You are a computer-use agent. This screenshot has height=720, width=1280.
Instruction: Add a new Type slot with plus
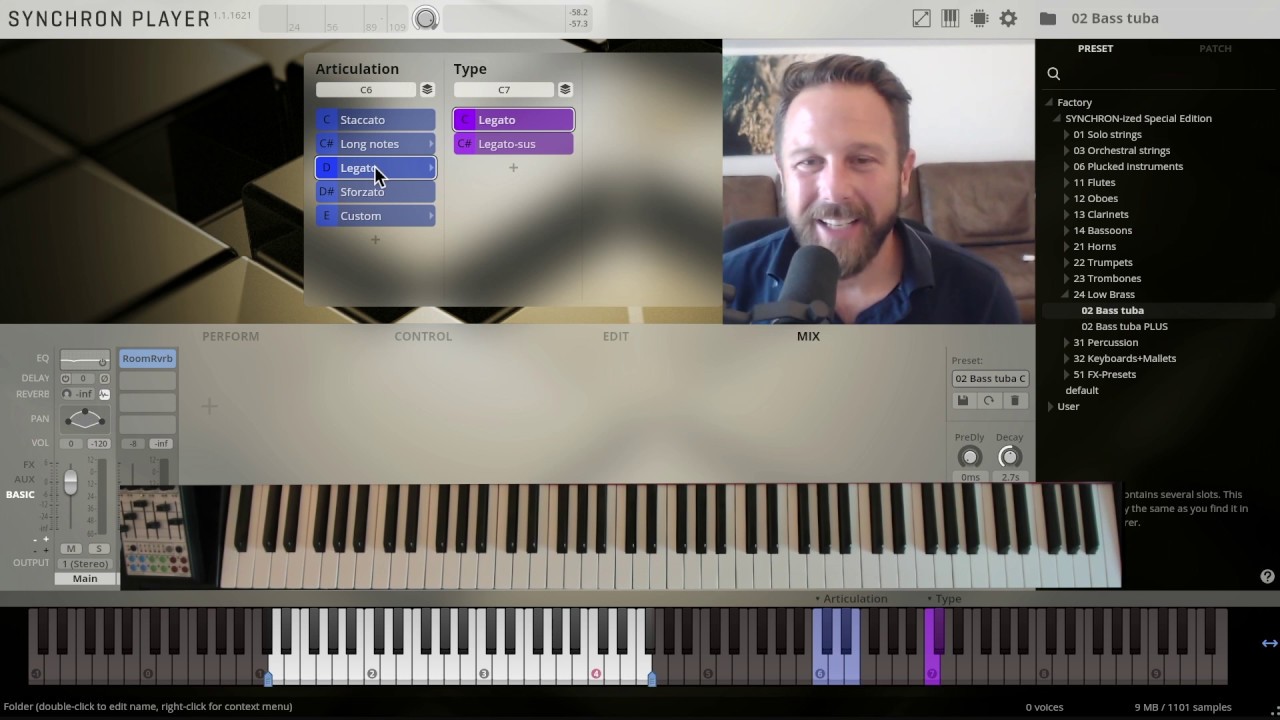point(513,168)
